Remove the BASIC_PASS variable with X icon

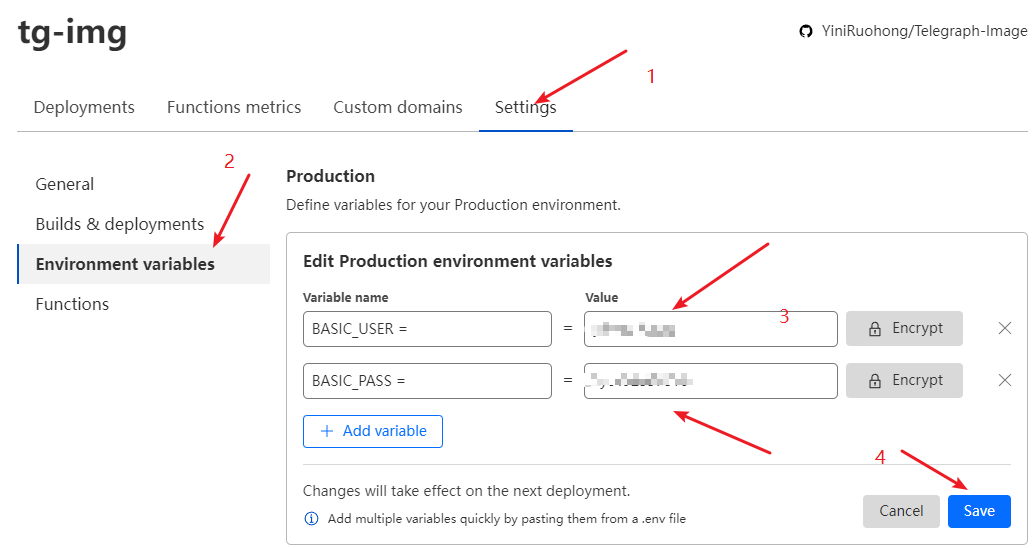[1005, 380]
